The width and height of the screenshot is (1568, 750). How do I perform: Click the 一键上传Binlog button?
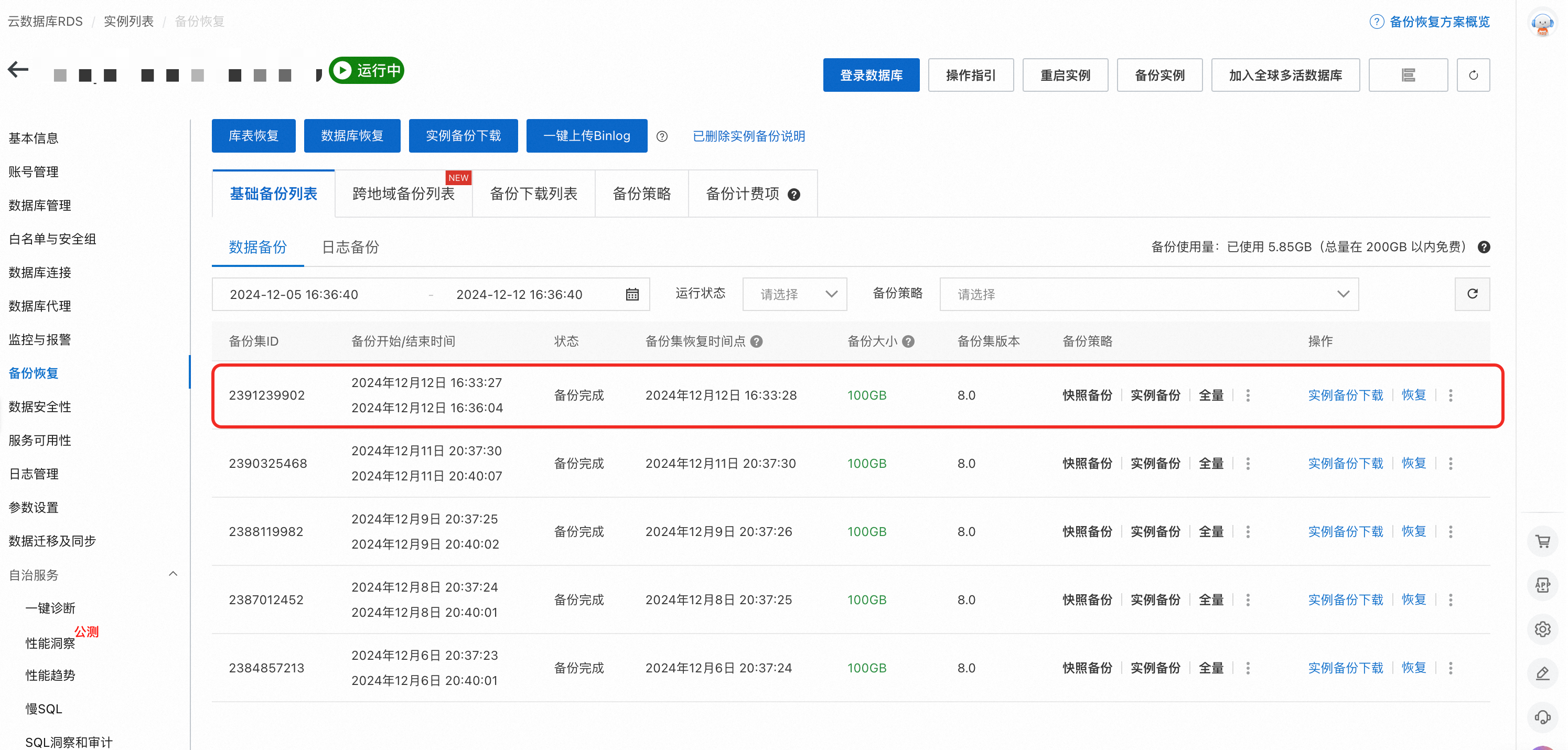pos(587,136)
